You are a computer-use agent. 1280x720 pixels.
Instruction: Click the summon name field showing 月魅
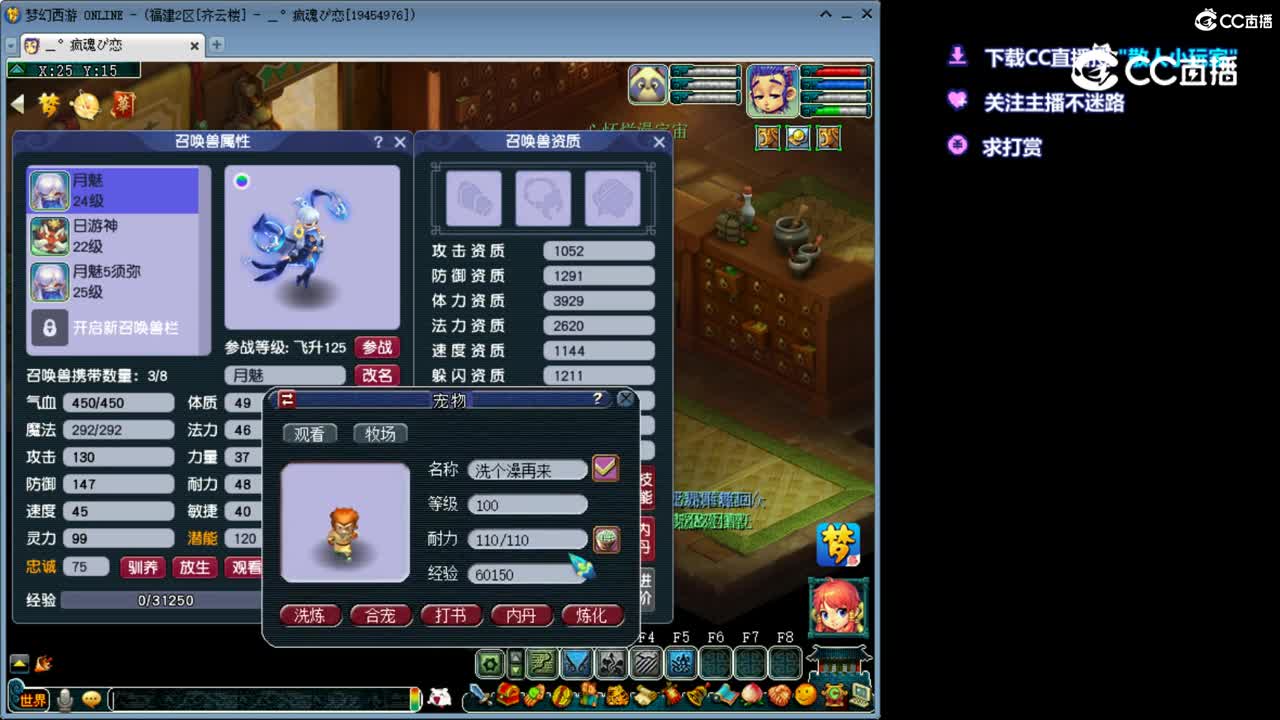click(x=285, y=375)
